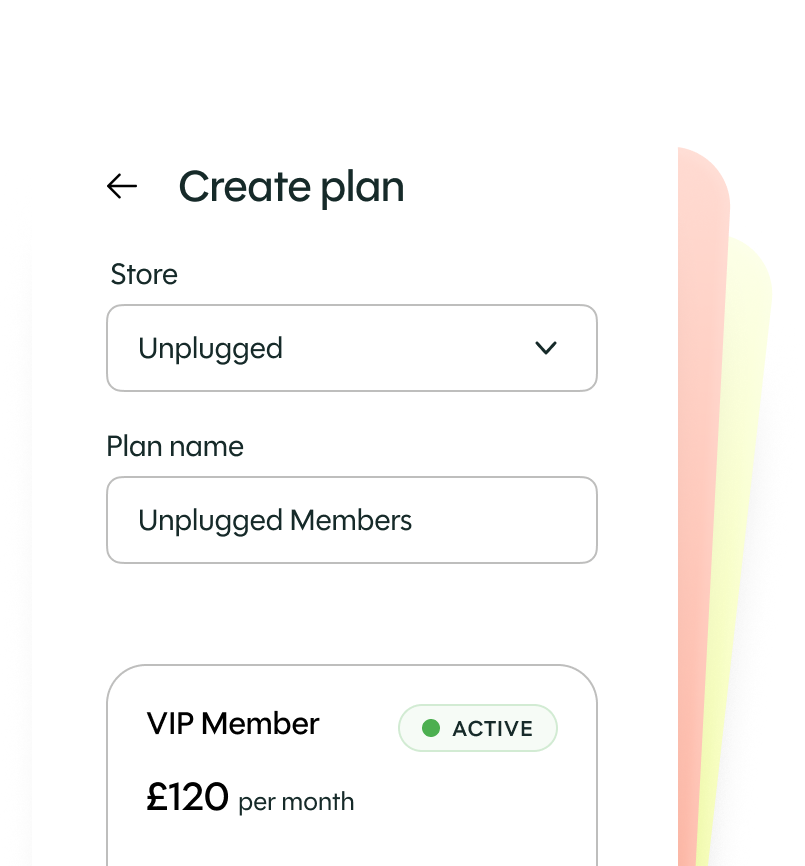The width and height of the screenshot is (805, 866).
Task: Select the VIP Member card title
Action: pos(233,723)
